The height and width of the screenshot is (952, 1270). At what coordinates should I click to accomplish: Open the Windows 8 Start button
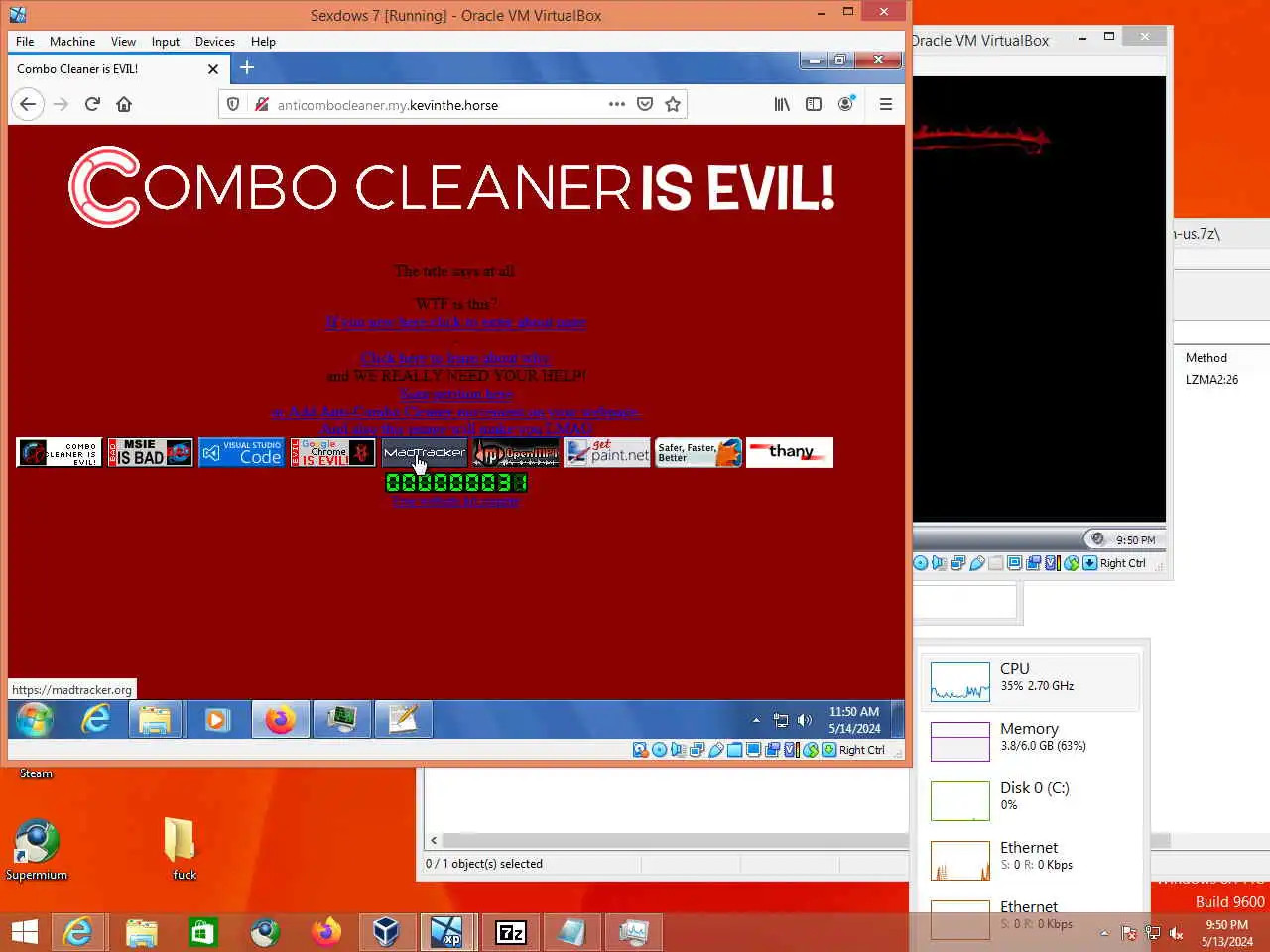click(x=25, y=932)
